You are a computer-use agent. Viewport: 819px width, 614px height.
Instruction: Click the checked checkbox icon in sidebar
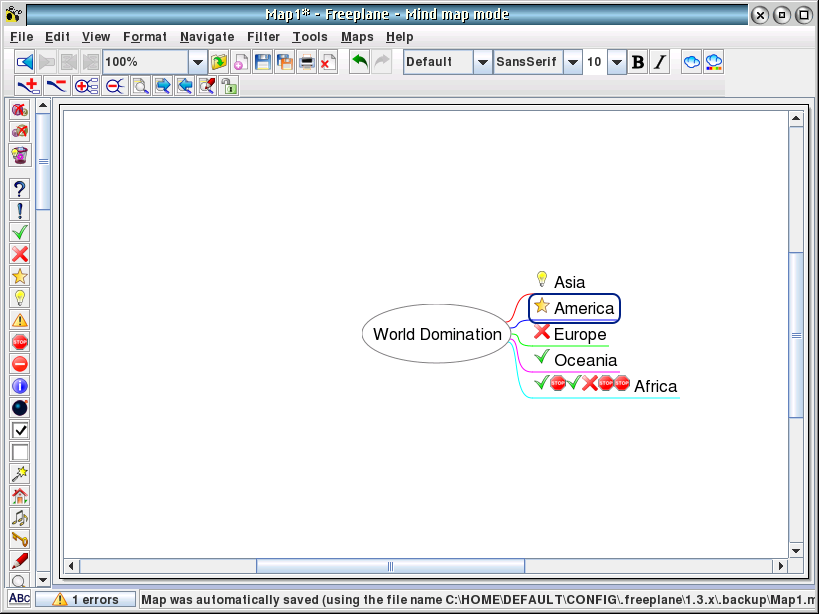(x=20, y=430)
